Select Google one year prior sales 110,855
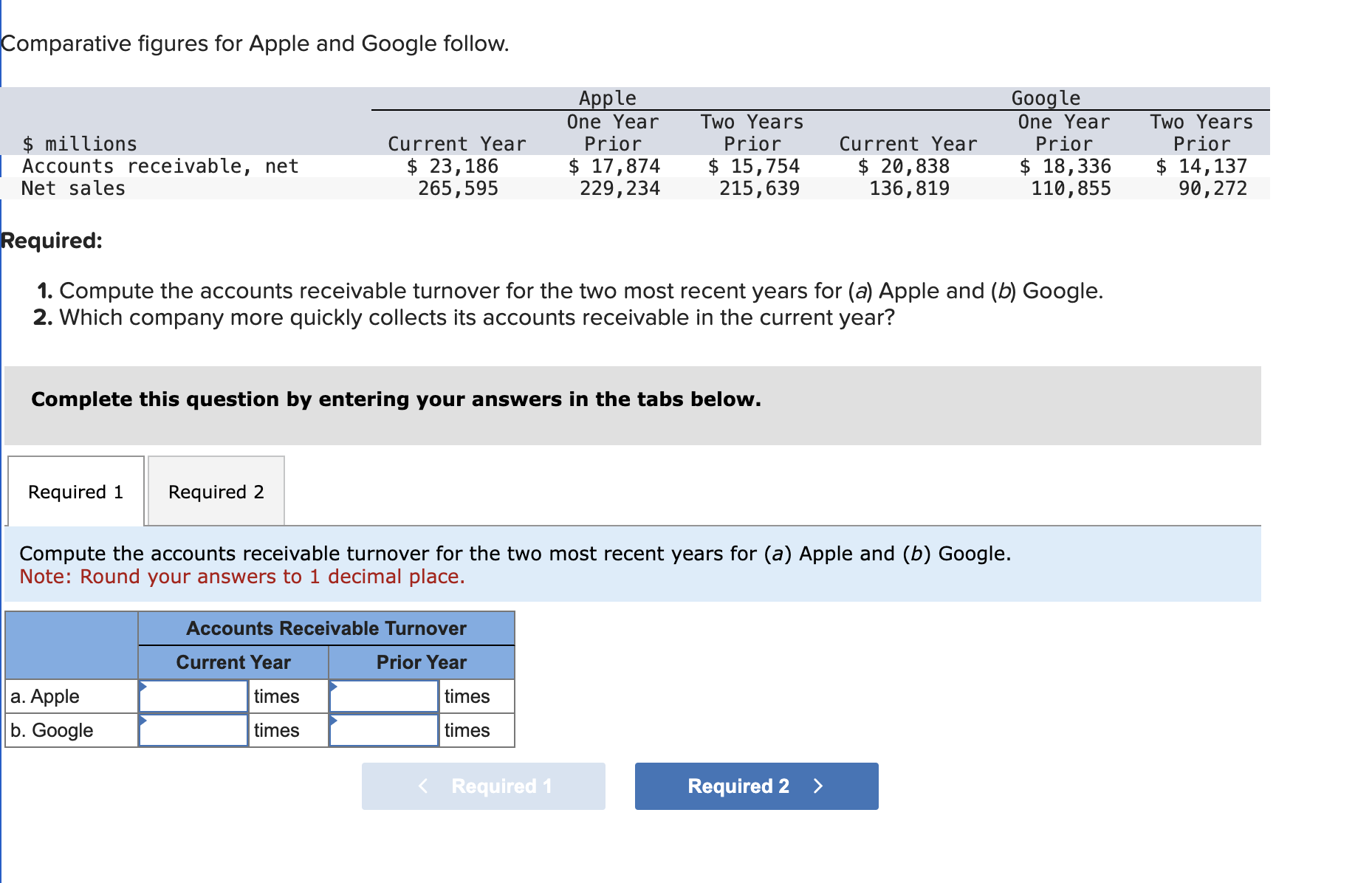 point(1071,188)
